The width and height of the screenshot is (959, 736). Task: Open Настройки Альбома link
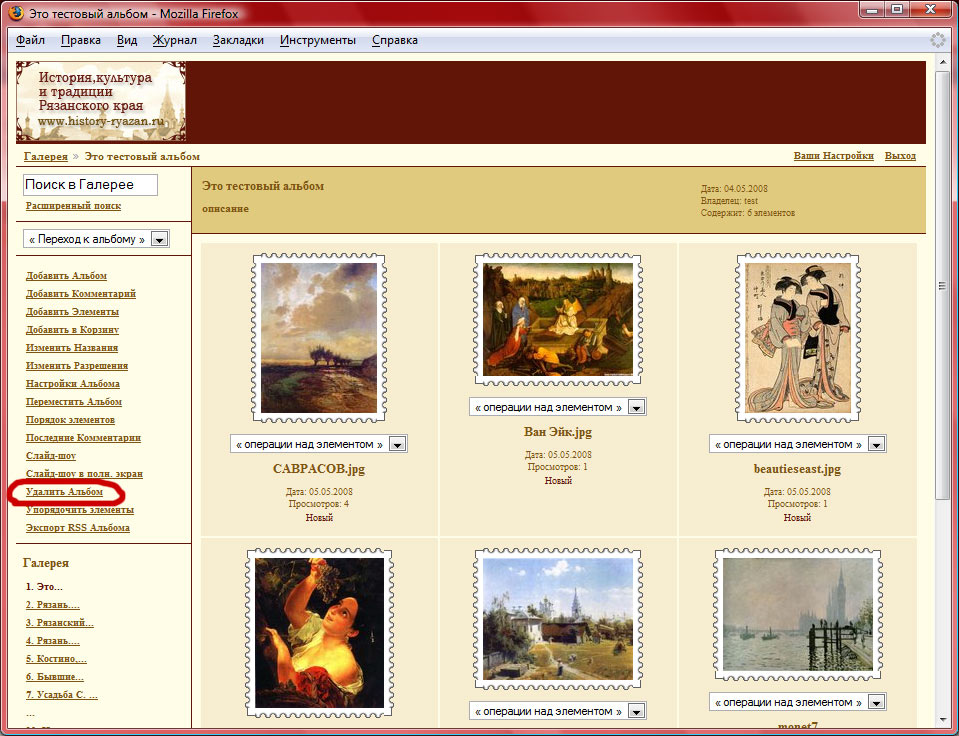click(x=73, y=384)
